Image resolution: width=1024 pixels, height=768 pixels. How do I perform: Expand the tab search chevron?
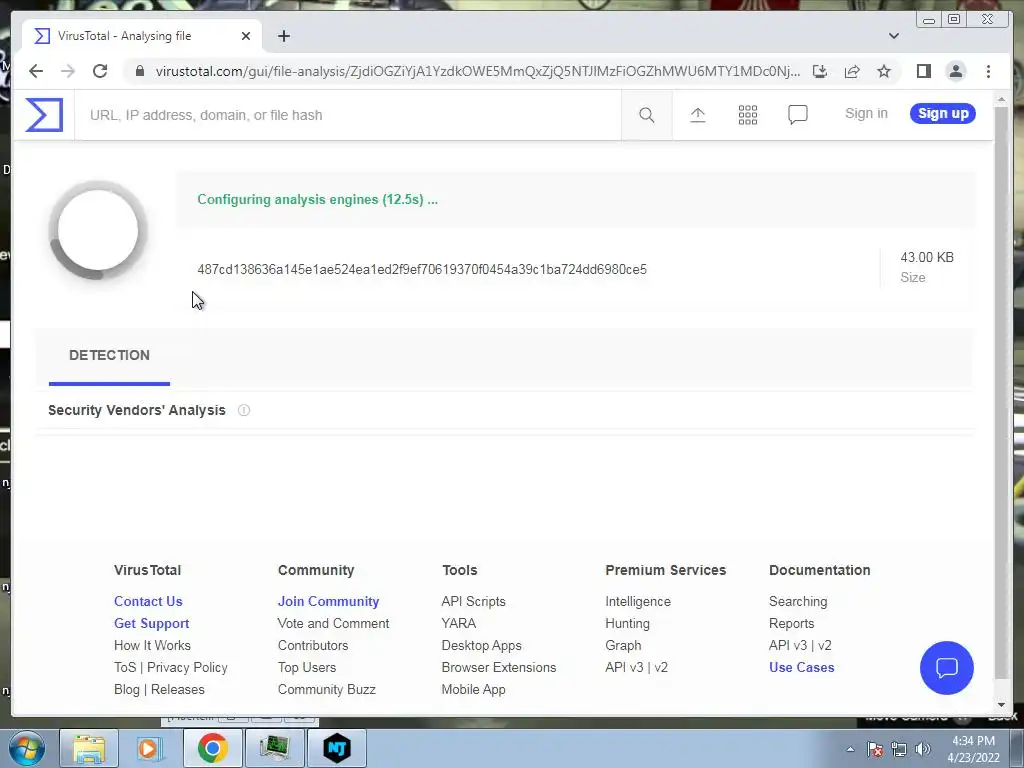(x=894, y=36)
